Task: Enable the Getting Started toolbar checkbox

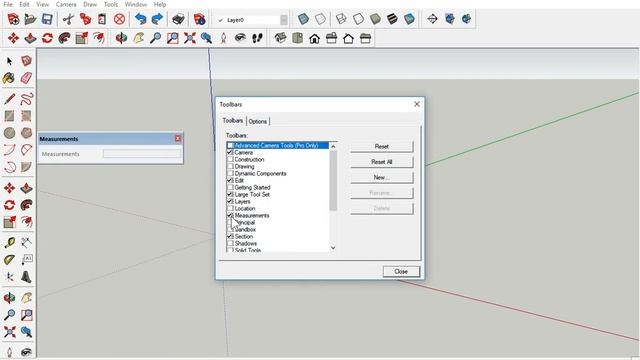Action: tap(230, 187)
